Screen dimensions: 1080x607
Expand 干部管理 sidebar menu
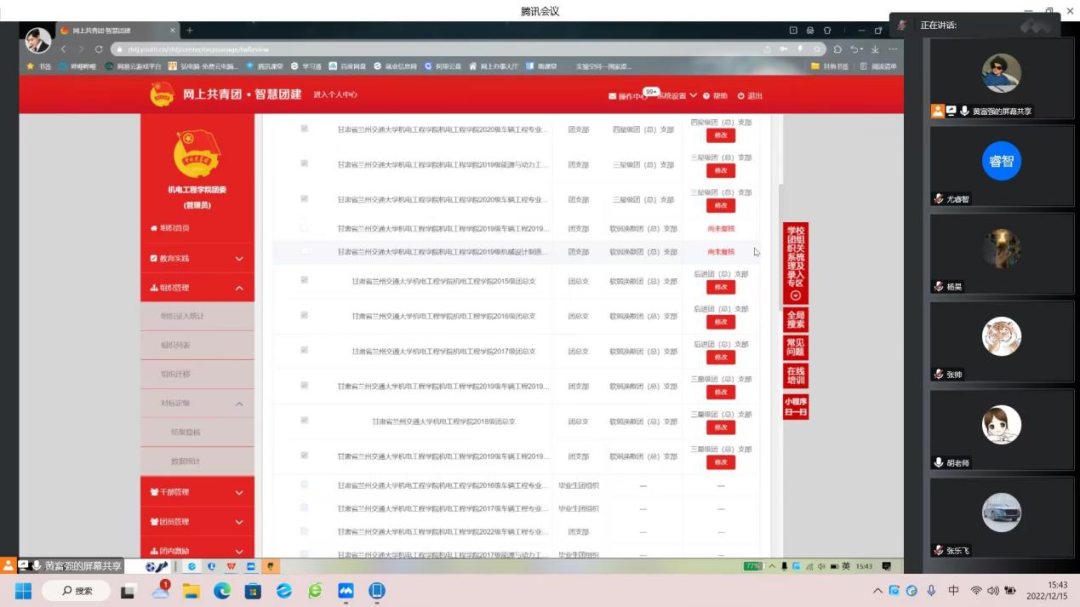tap(197, 492)
